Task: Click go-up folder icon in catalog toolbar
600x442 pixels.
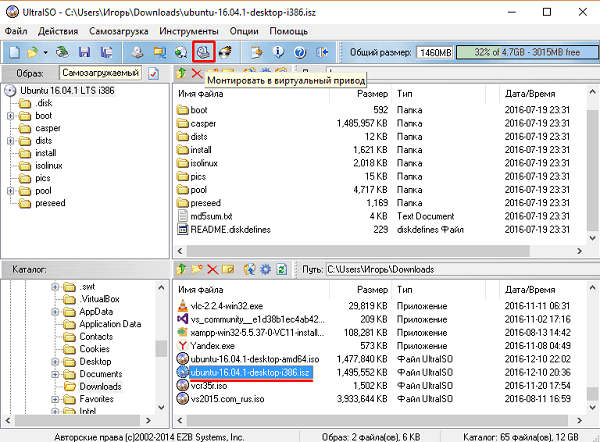Action: [x=181, y=269]
